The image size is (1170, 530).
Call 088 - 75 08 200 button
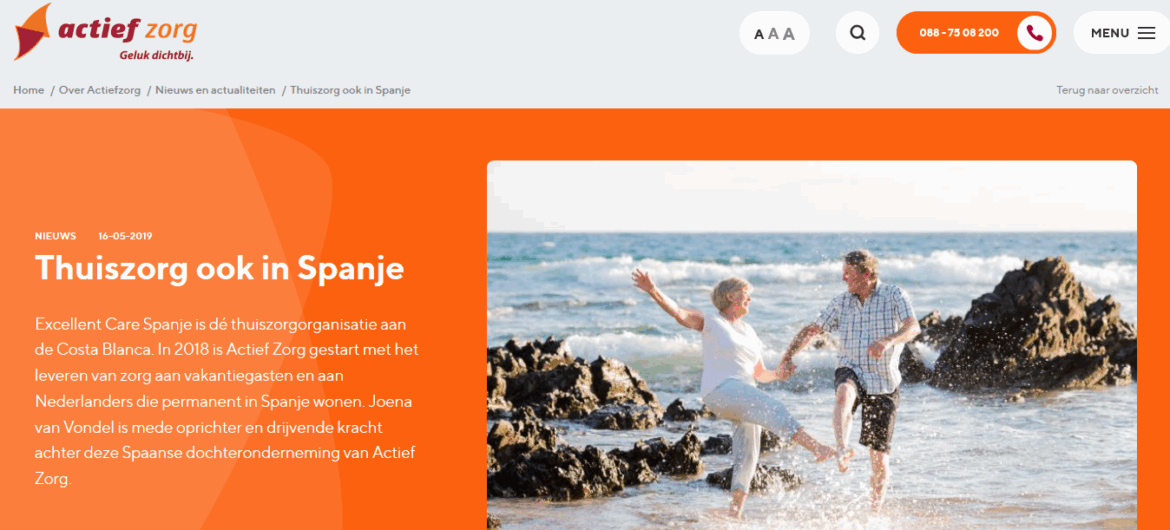coord(976,33)
